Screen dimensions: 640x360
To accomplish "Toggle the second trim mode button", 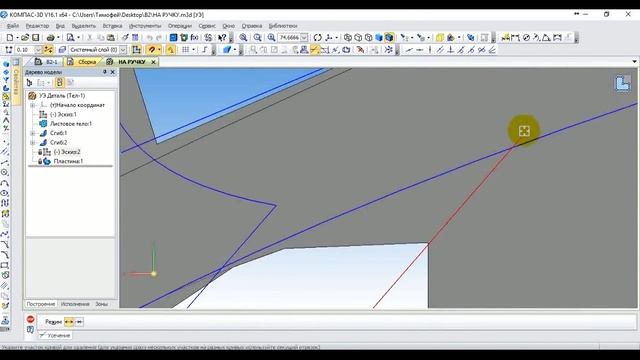I will (x=79, y=322).
